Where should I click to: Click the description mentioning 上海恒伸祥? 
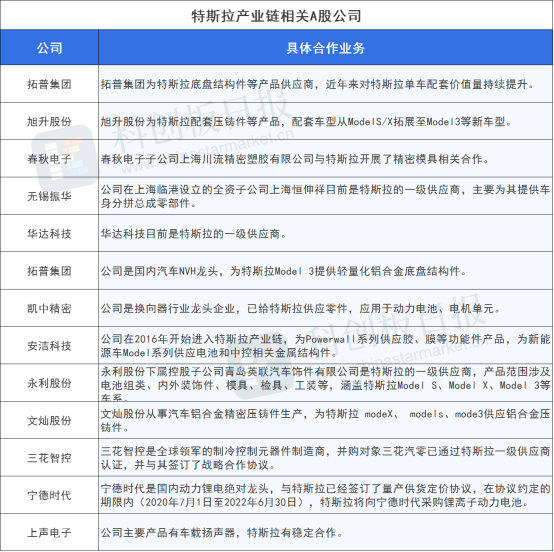tap(325, 196)
